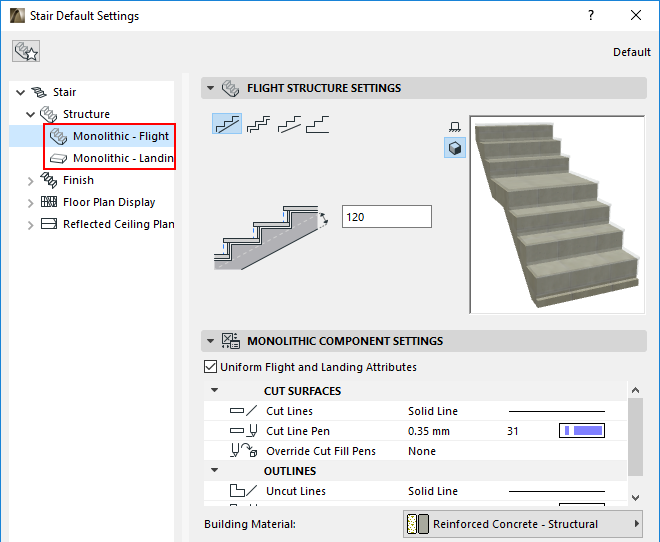The width and height of the screenshot is (660, 542).
Task: Click Solid Line value for Cut Lines
Action: [x=433, y=411]
